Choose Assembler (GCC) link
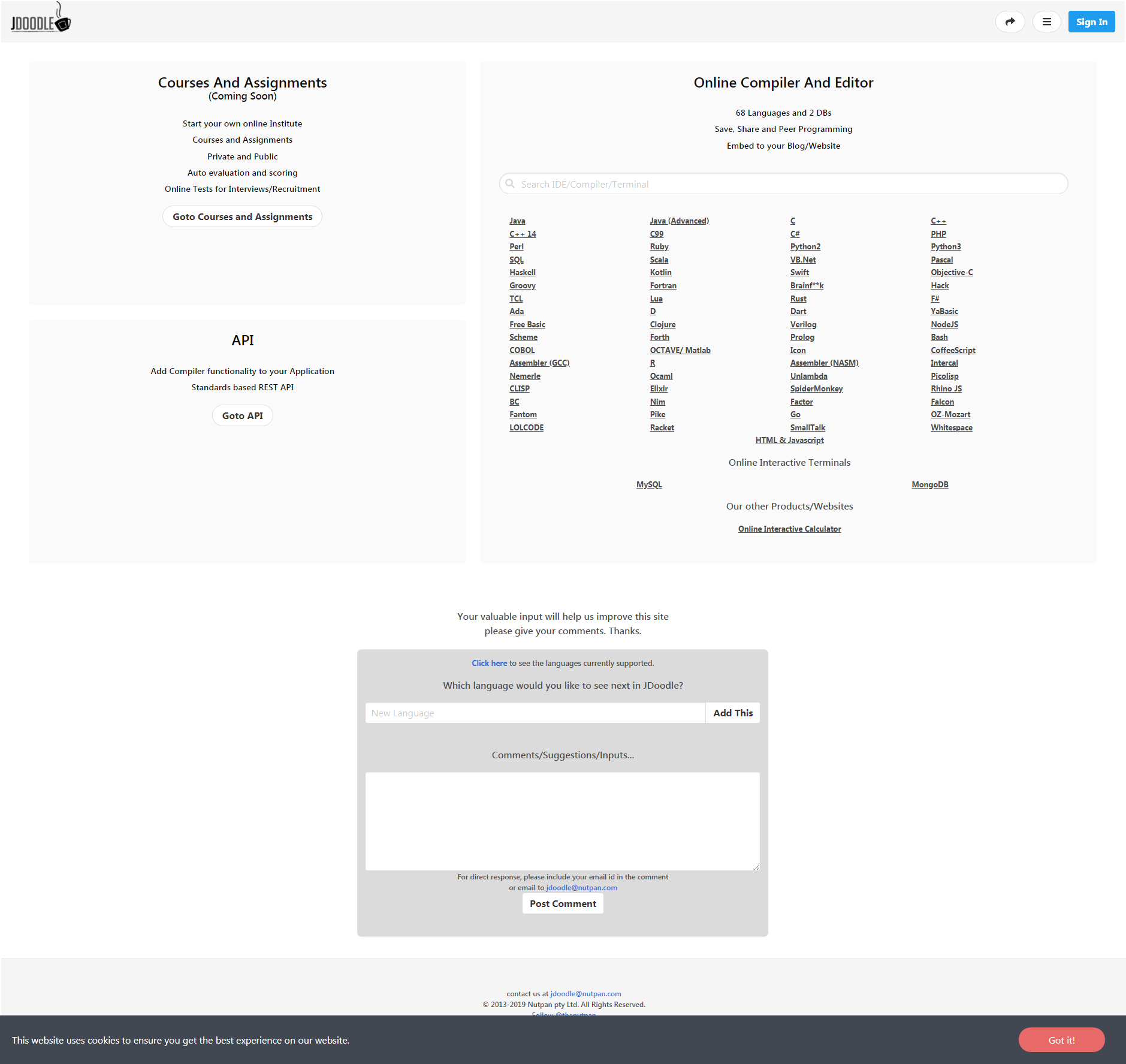 pos(539,363)
